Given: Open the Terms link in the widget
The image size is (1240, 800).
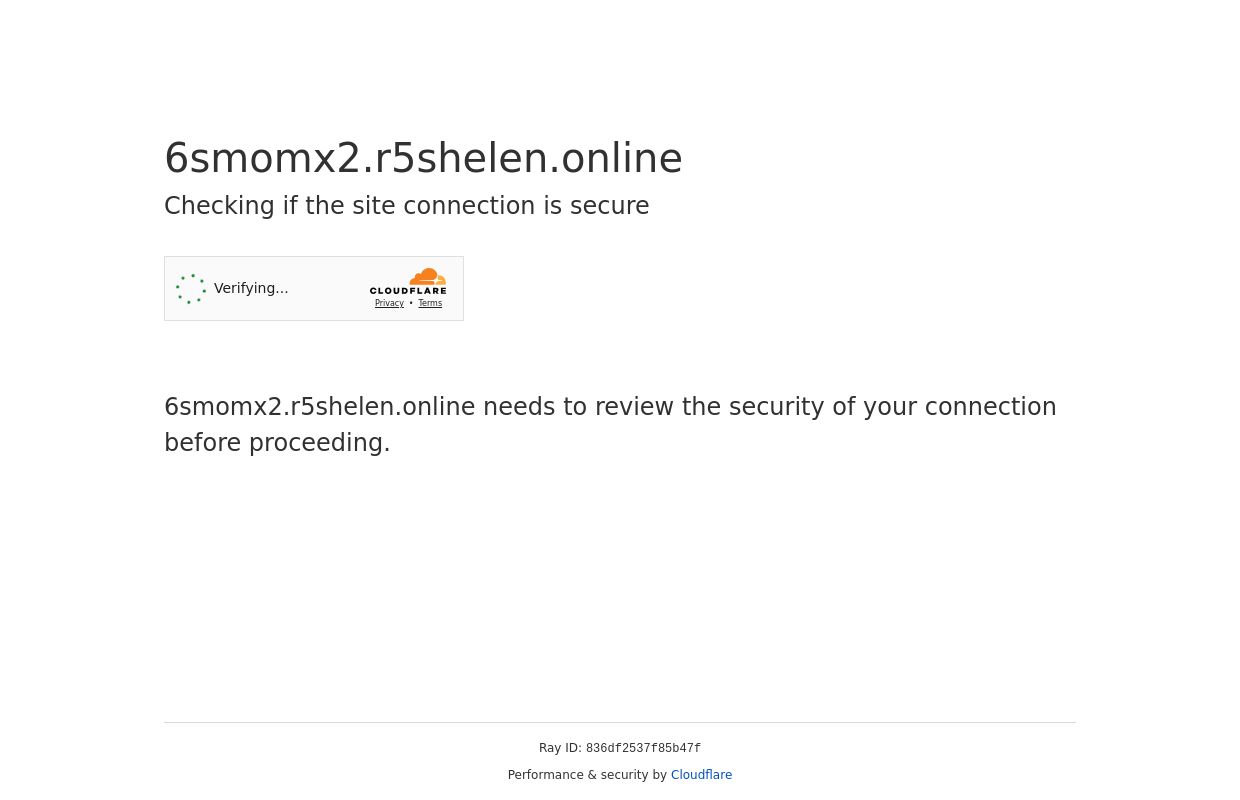Looking at the screenshot, I should pos(430,303).
